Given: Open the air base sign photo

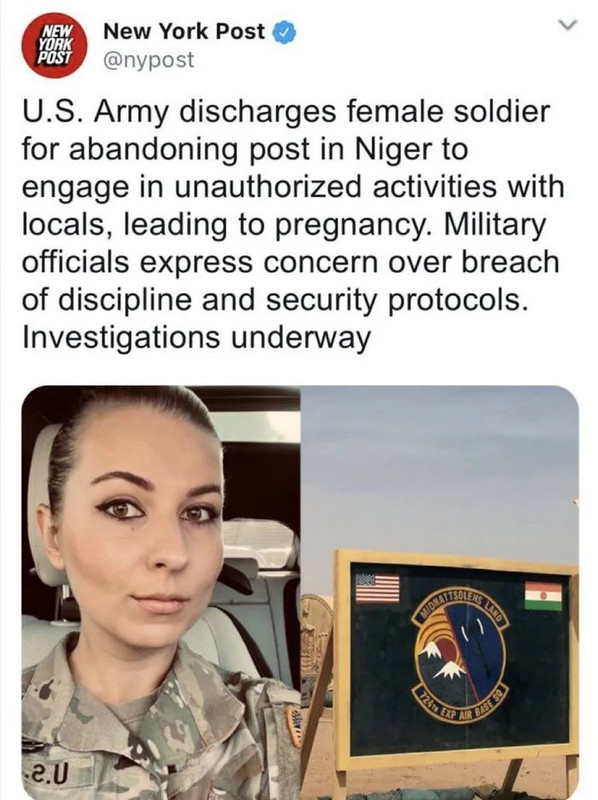Looking at the screenshot, I should pyautogui.click(x=440, y=593).
